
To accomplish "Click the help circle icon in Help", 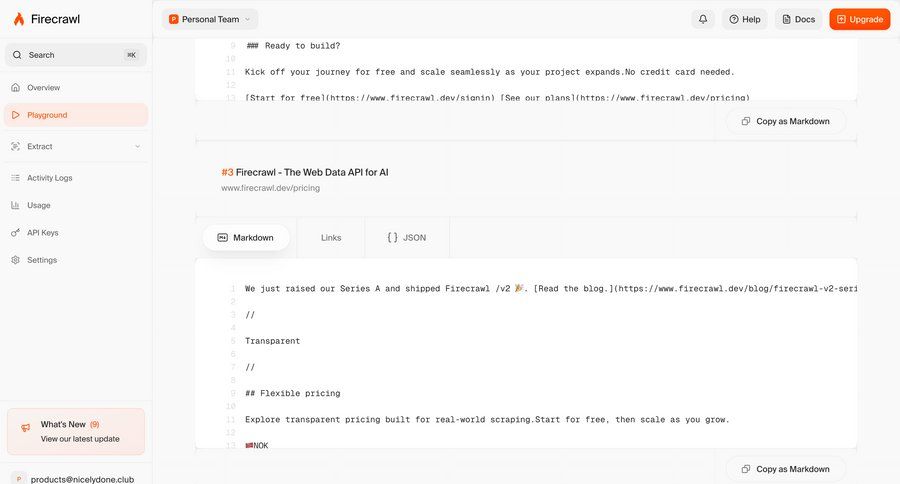I will tap(734, 19).
